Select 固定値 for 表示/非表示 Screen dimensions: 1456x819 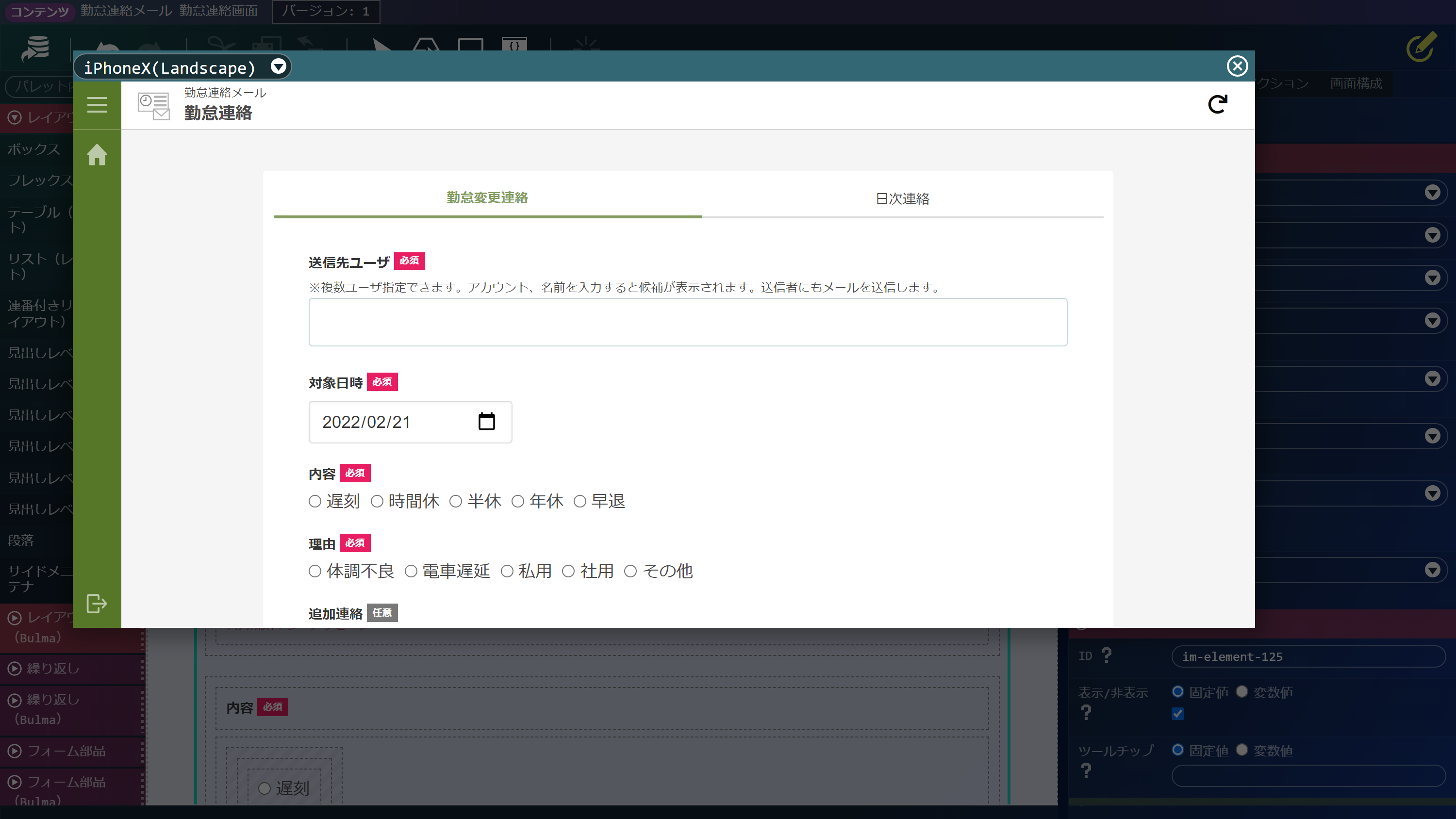pos(1178,691)
